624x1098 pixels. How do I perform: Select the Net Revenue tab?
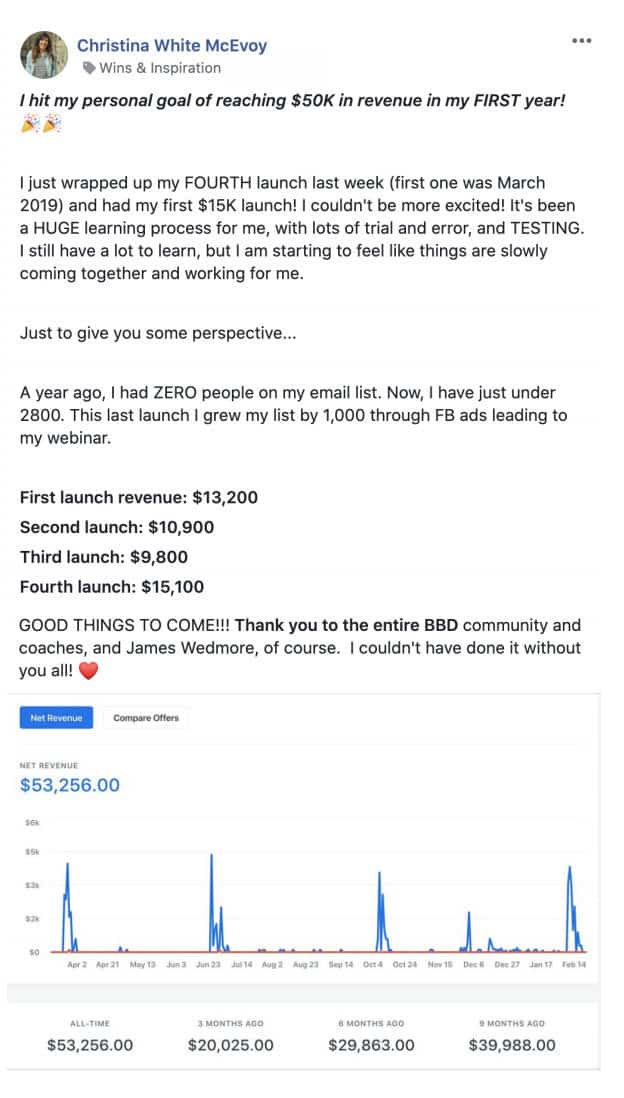coord(56,718)
